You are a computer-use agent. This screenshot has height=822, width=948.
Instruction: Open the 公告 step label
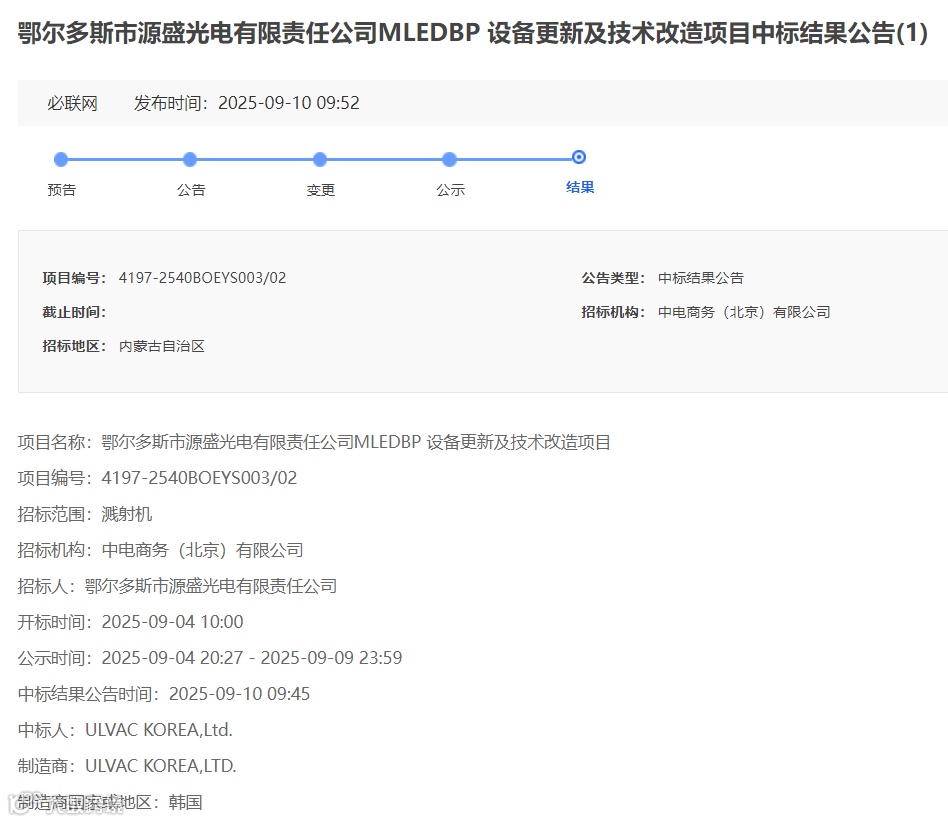click(191, 190)
